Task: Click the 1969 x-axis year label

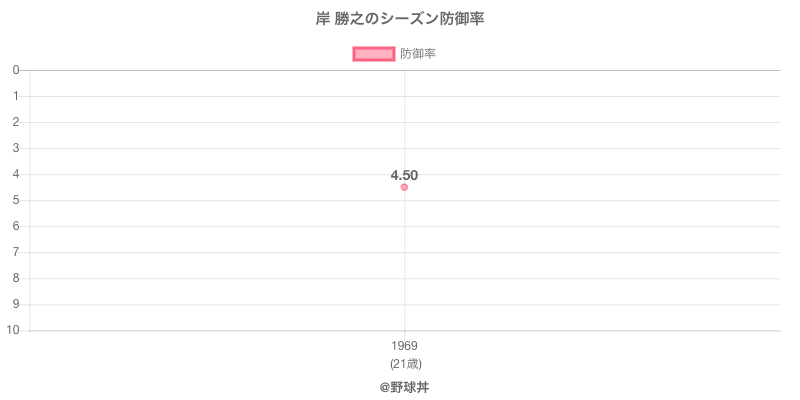Action: click(404, 346)
